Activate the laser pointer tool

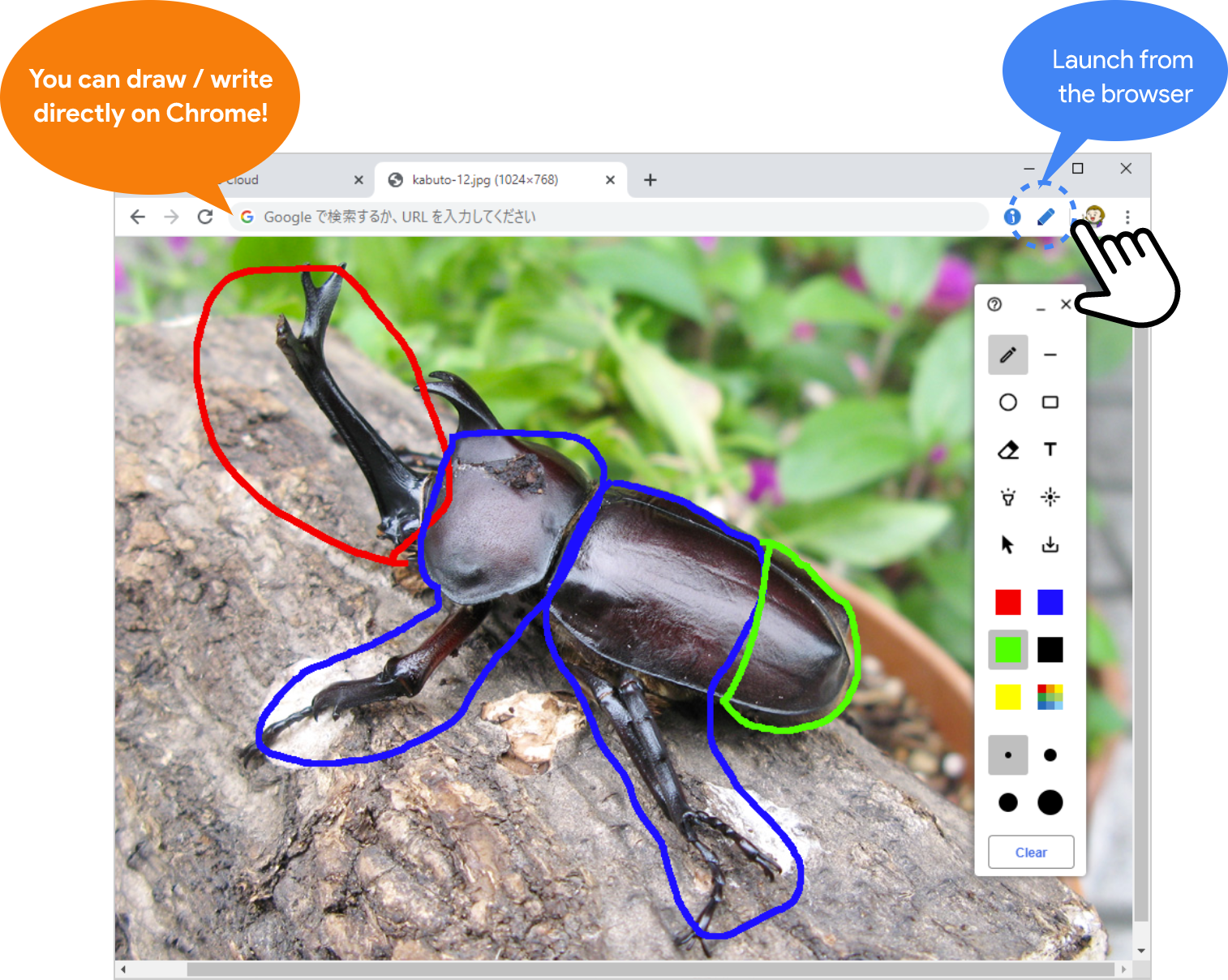click(1050, 497)
